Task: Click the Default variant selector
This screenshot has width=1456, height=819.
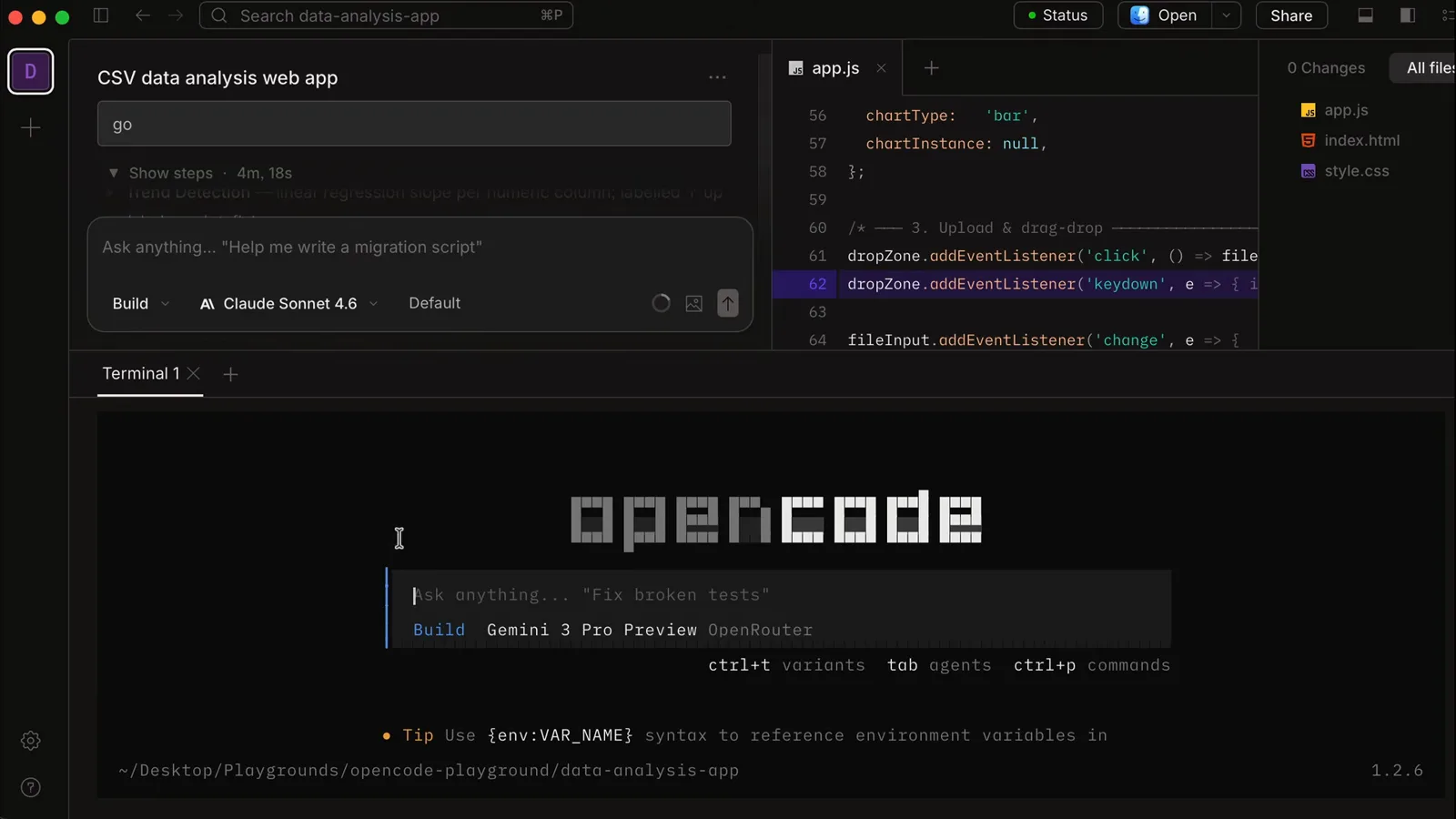Action: pyautogui.click(x=434, y=303)
